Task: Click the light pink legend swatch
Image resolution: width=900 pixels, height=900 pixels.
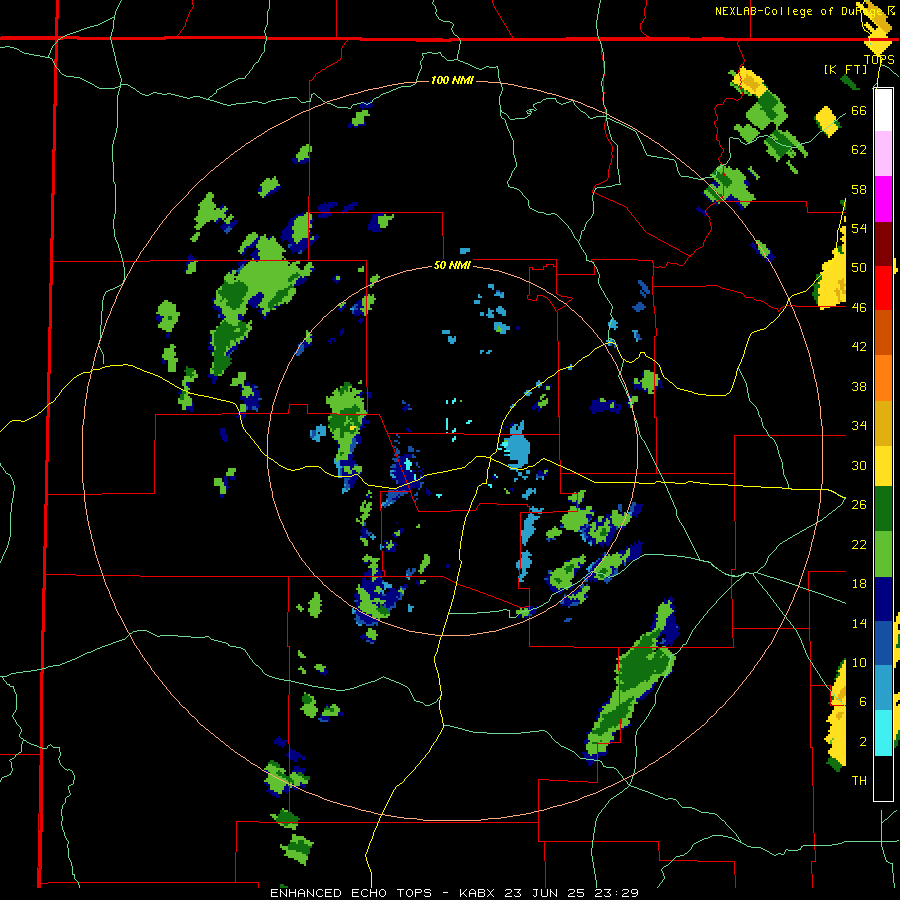Action: pos(883,153)
